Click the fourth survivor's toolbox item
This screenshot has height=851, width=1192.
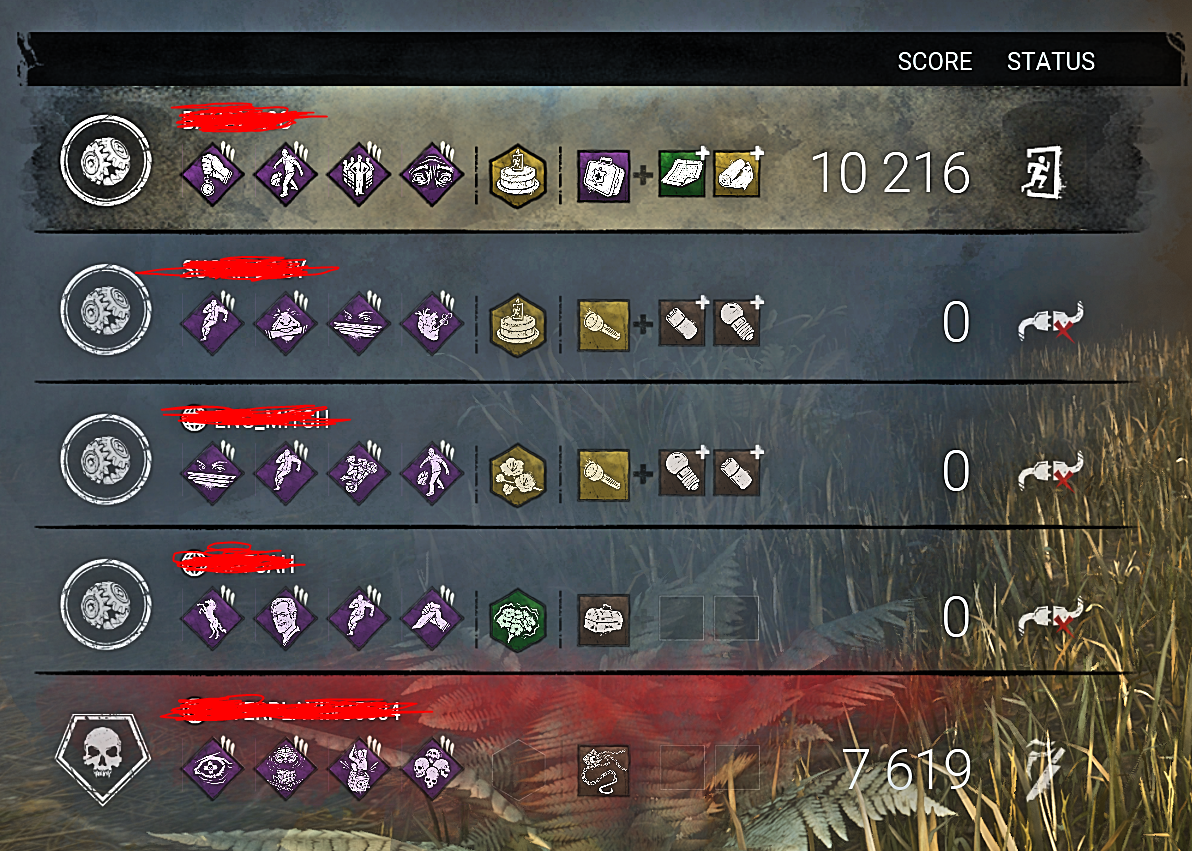click(x=604, y=620)
